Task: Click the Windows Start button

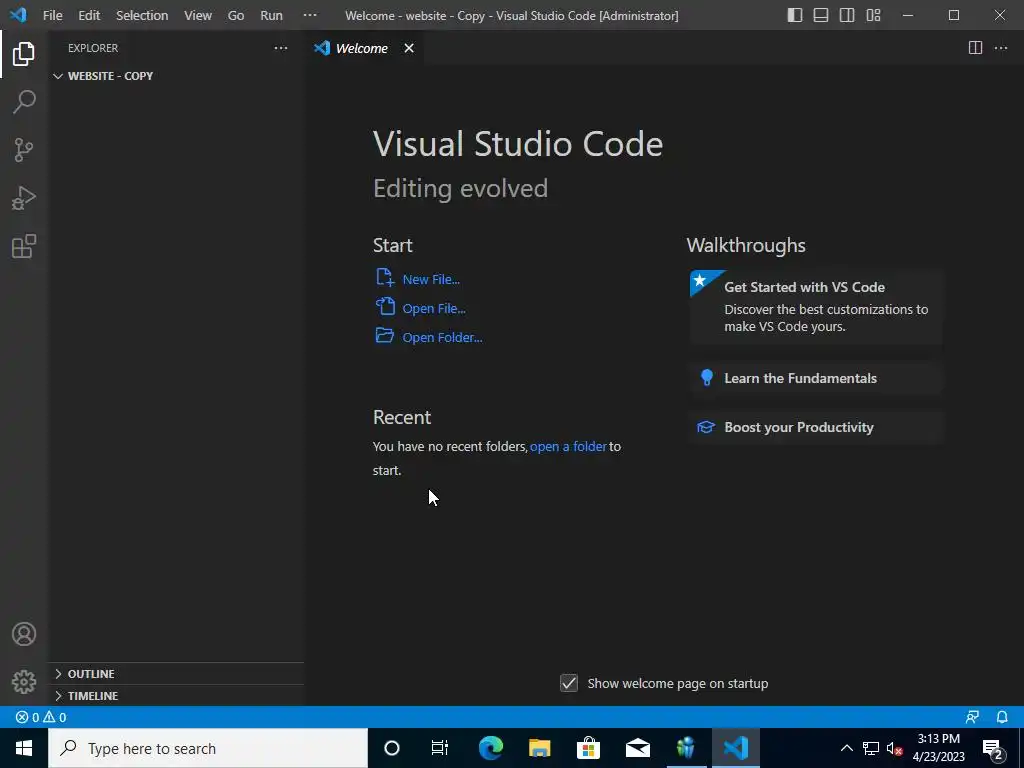Action: pyautogui.click(x=24, y=748)
